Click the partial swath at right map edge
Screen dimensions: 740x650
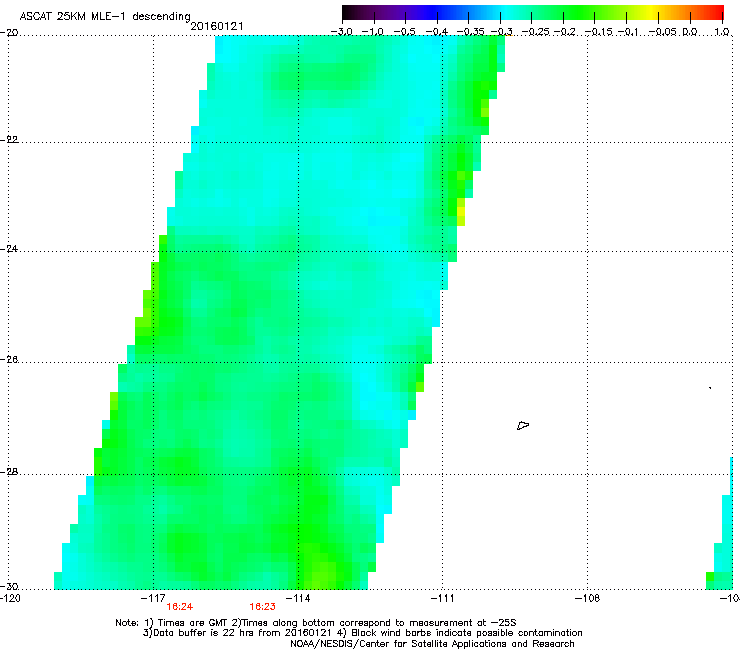[721, 524]
